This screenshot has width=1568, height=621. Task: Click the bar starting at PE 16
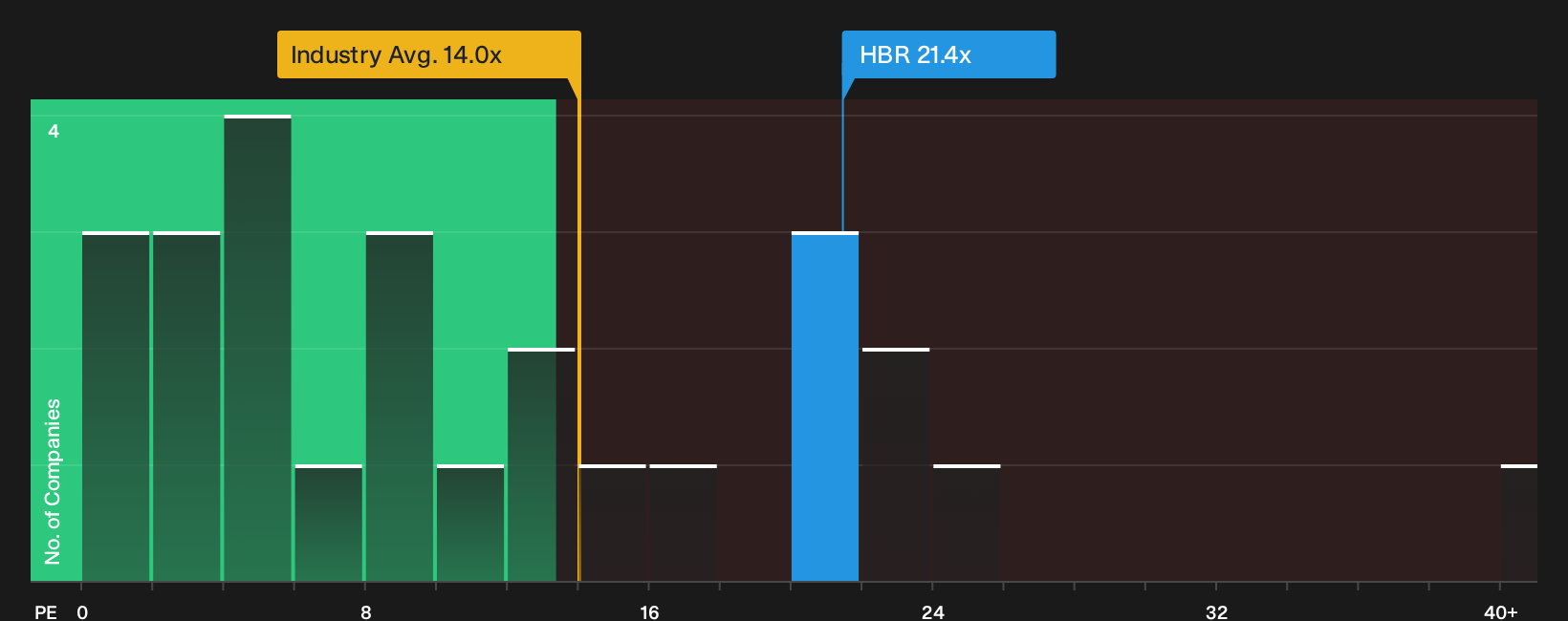tap(684, 523)
